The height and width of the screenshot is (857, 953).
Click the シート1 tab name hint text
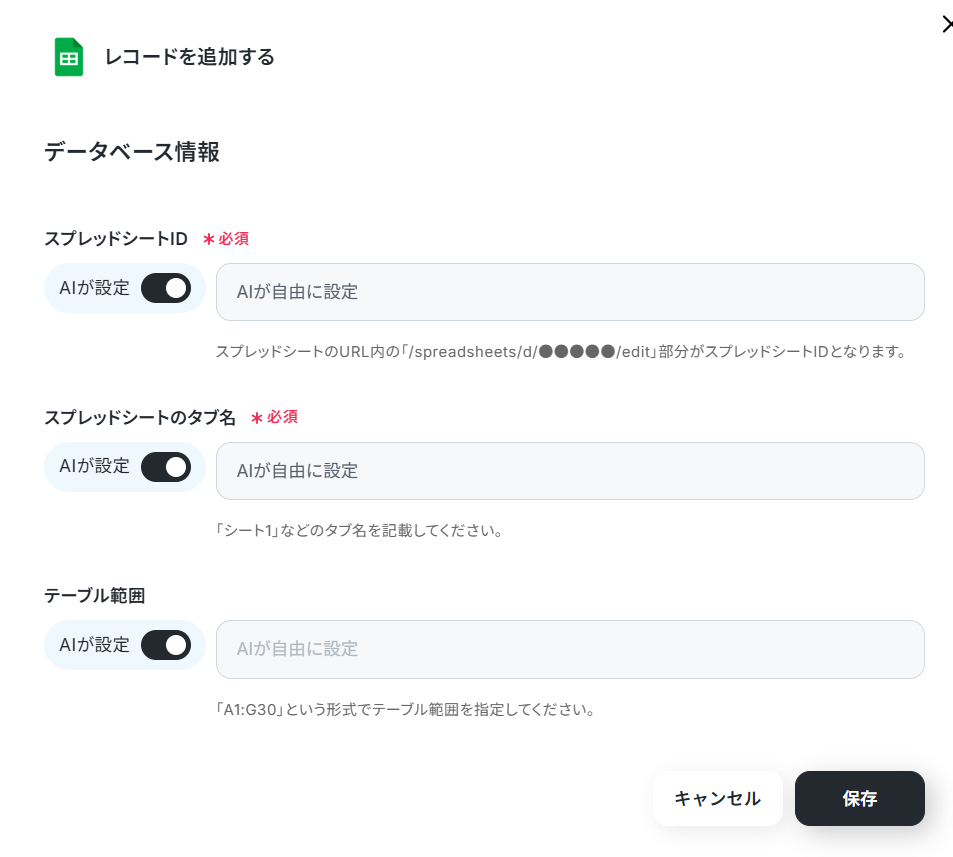(359, 530)
